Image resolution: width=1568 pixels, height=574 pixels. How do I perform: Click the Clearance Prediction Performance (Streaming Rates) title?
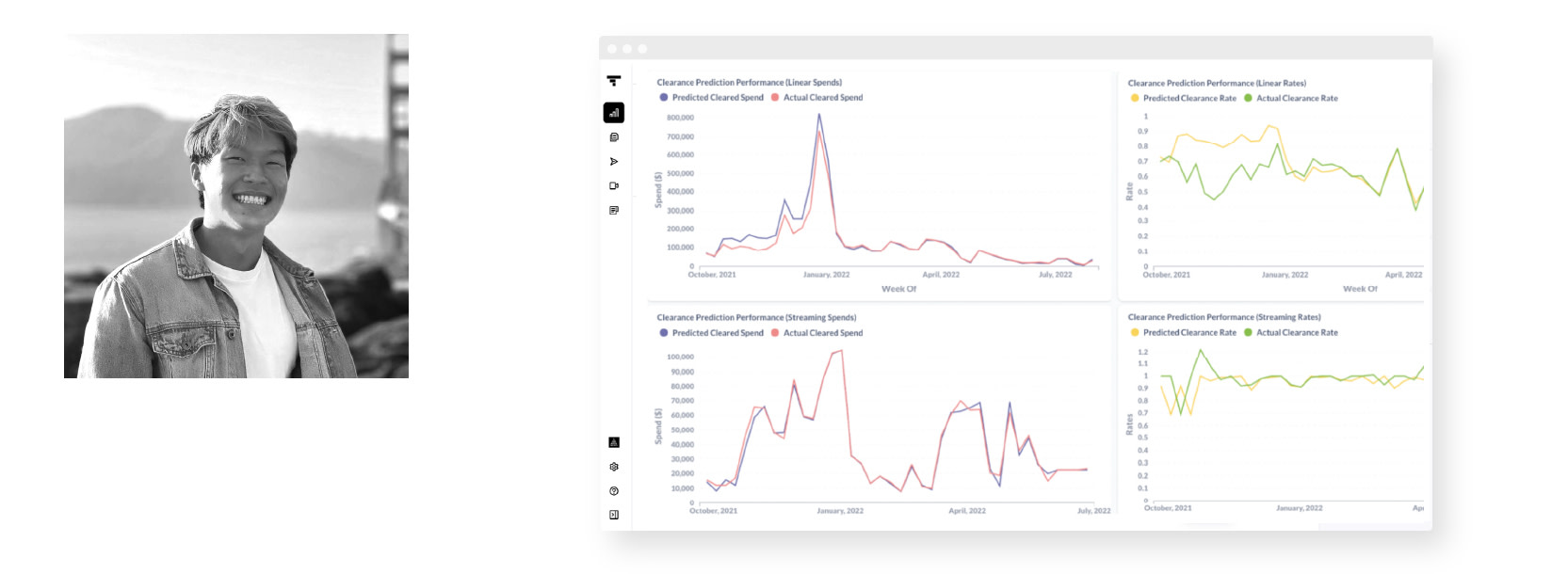point(1224,317)
